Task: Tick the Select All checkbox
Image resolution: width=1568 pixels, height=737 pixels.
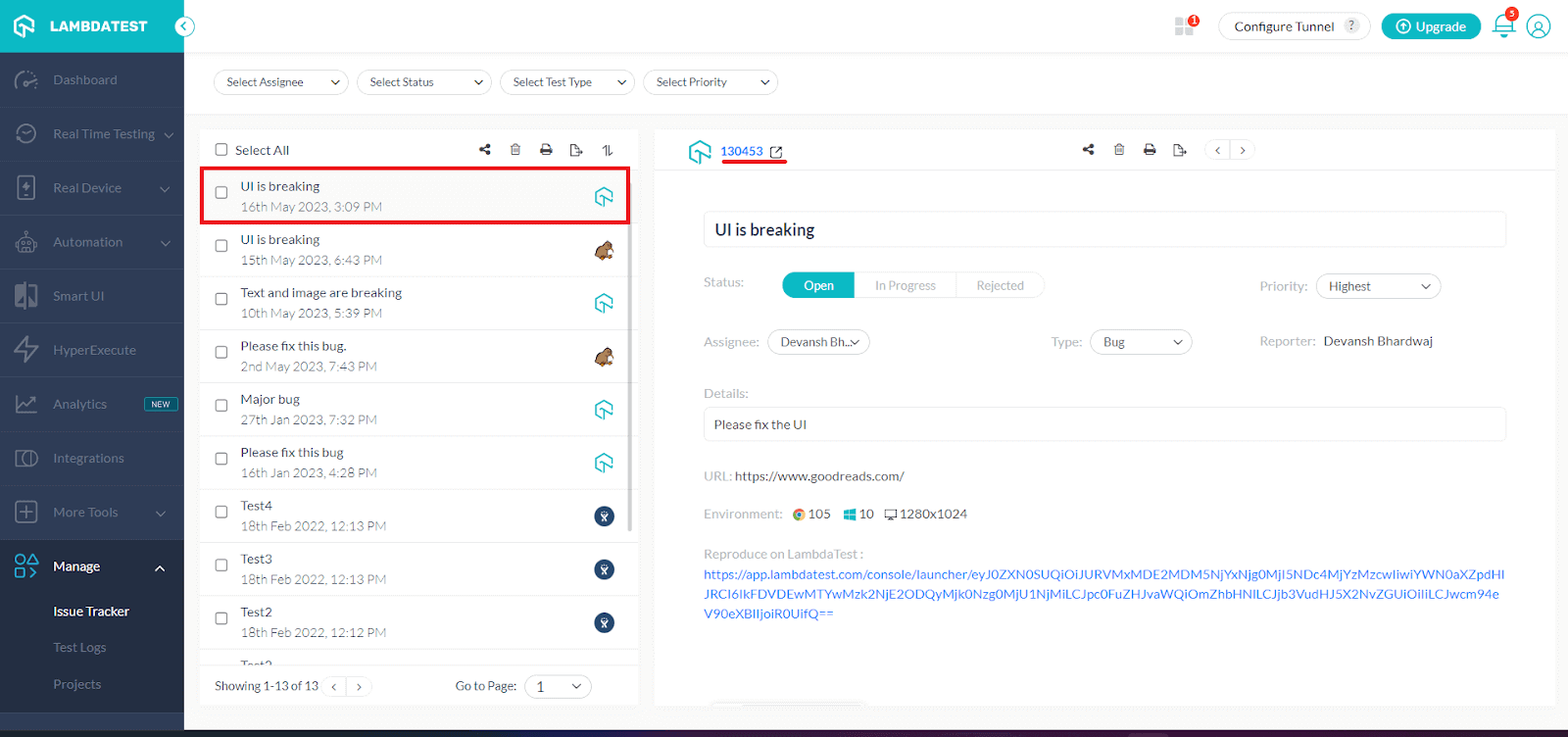Action: [x=221, y=150]
